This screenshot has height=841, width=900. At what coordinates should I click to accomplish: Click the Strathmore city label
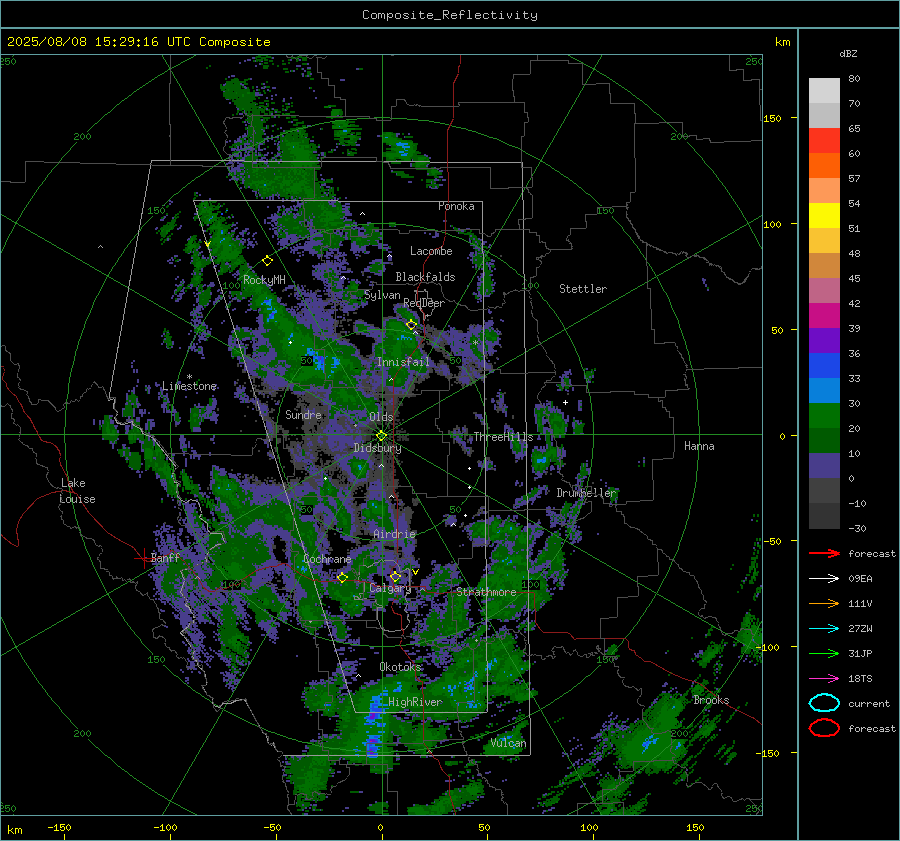point(486,592)
